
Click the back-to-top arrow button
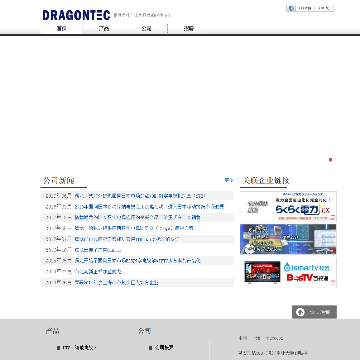314,312
